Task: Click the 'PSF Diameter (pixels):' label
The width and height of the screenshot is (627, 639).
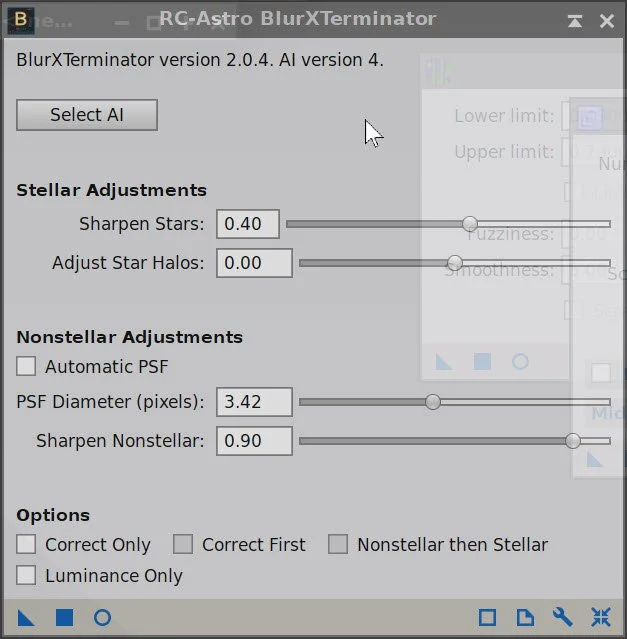Action: click(x=110, y=402)
